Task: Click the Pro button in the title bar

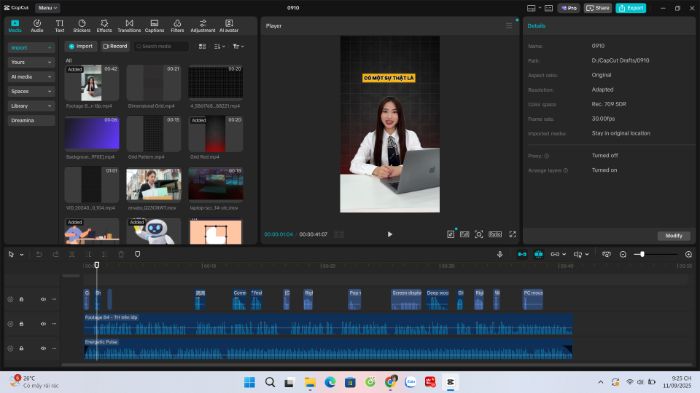Action: 568,8
